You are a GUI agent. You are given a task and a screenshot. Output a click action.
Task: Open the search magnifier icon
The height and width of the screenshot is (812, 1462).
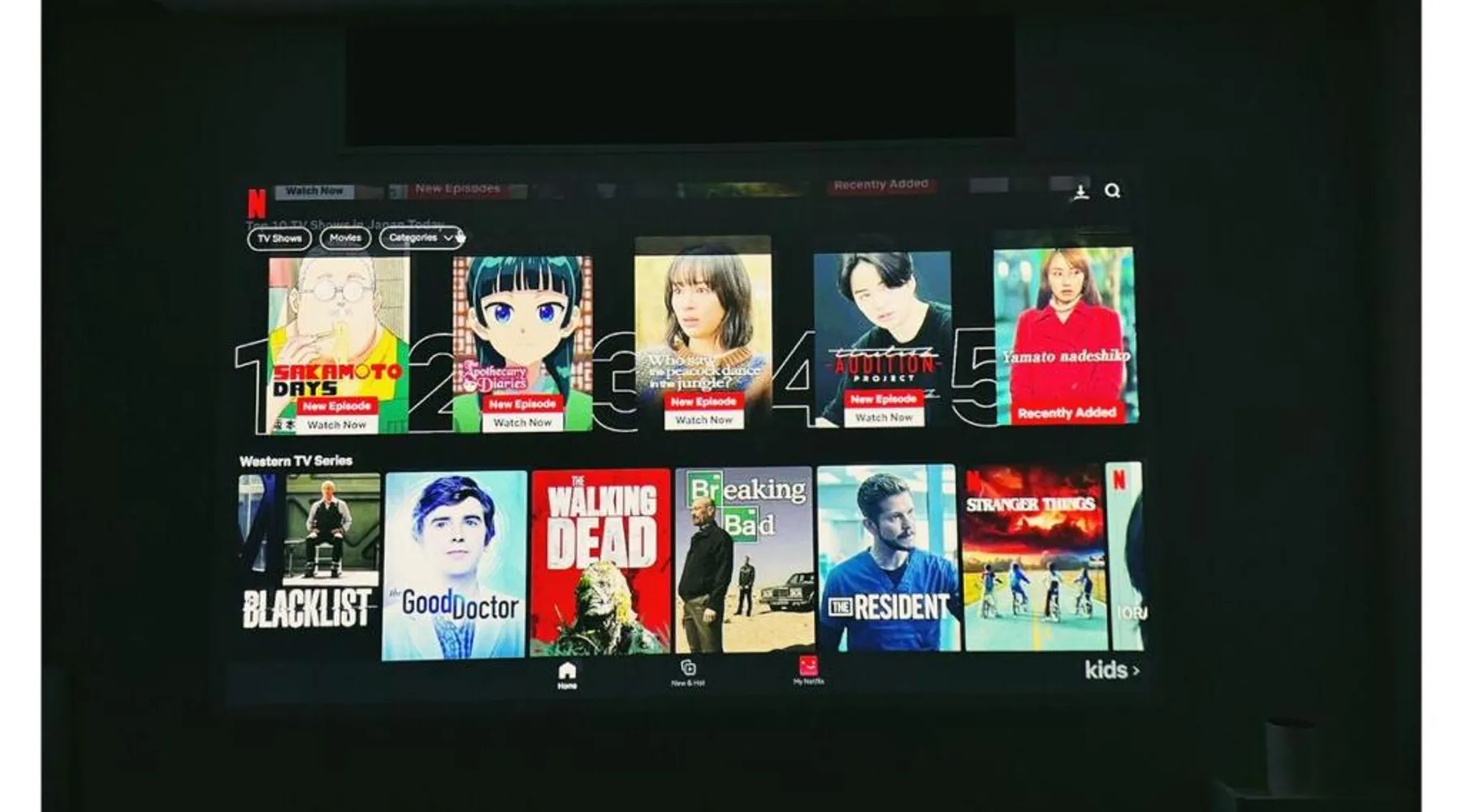[1113, 191]
